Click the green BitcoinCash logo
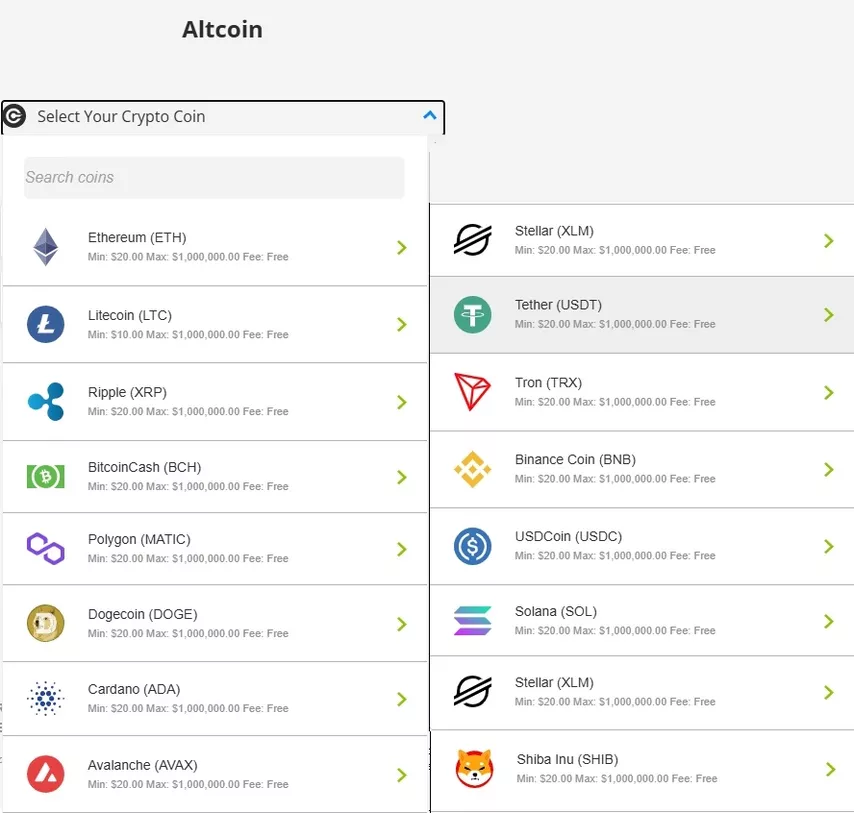Image resolution: width=854 pixels, height=813 pixels. (46, 476)
